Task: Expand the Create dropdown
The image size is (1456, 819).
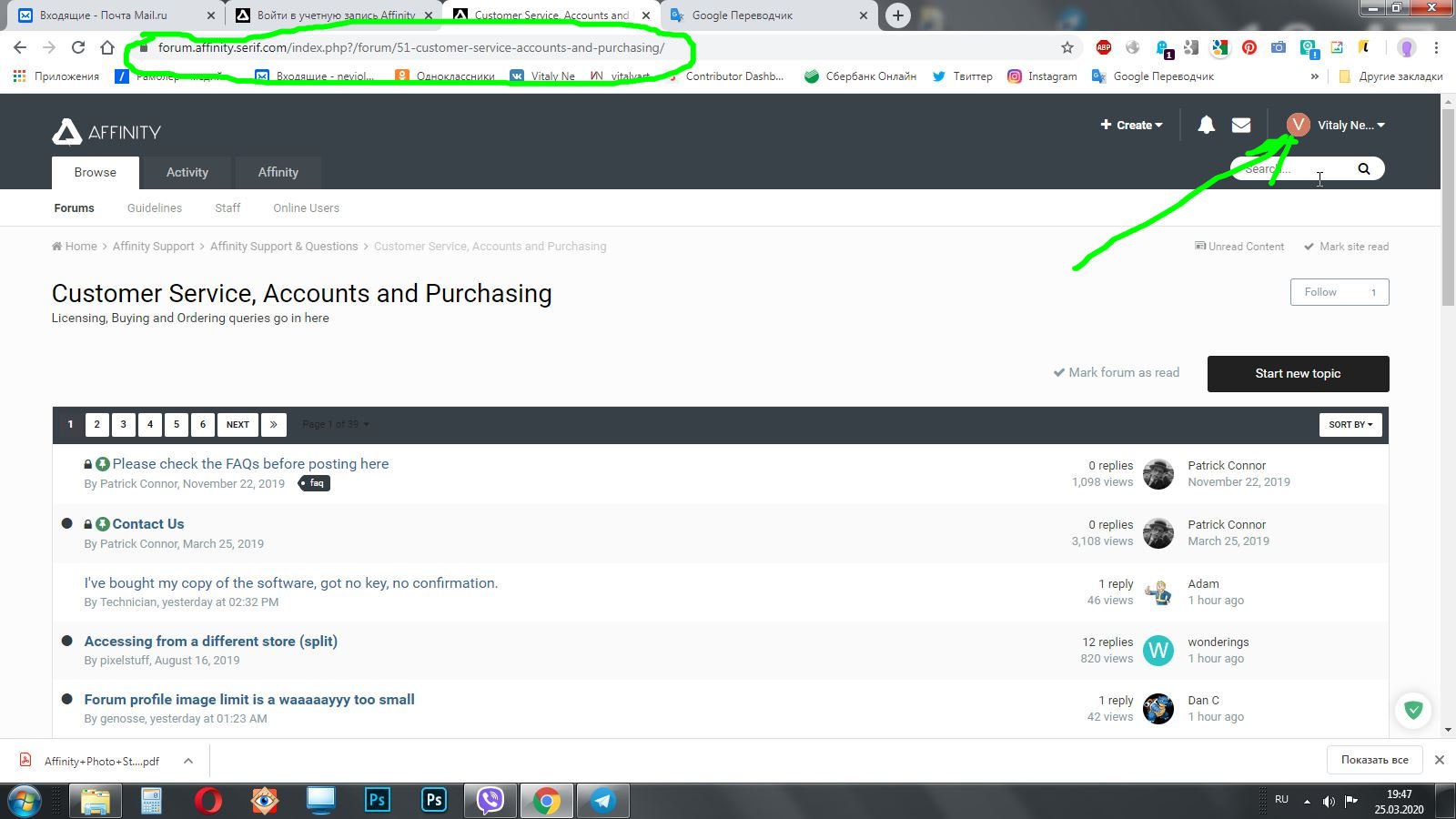Action: tap(1131, 125)
